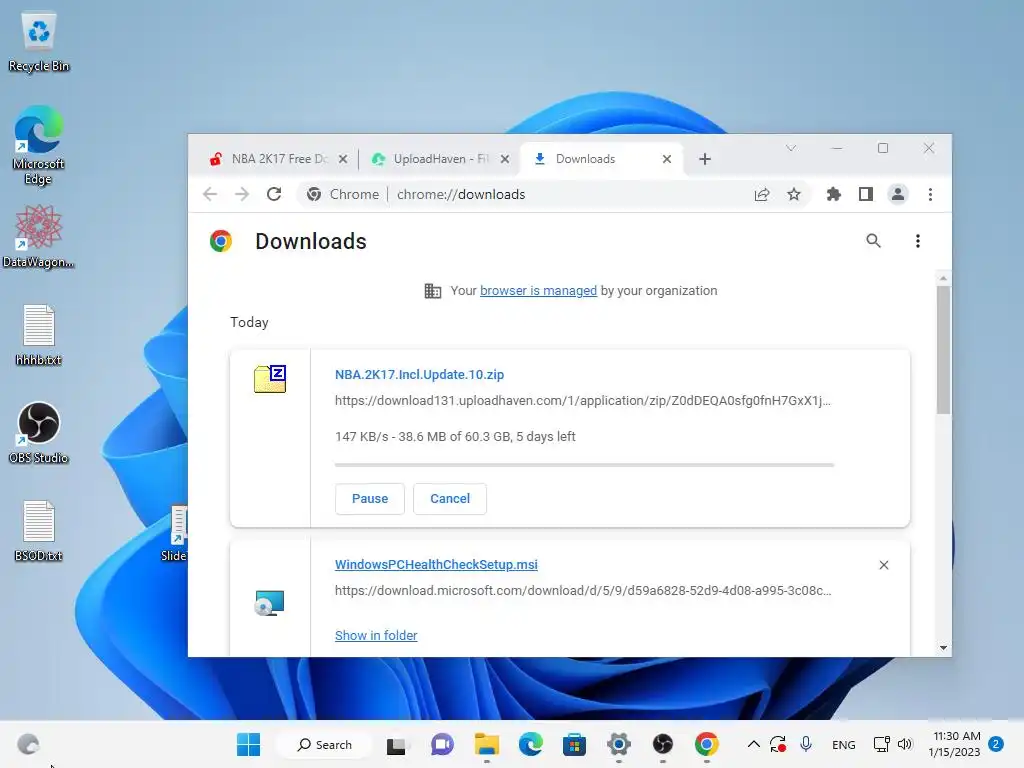Open the Windows Start menu

point(248,744)
